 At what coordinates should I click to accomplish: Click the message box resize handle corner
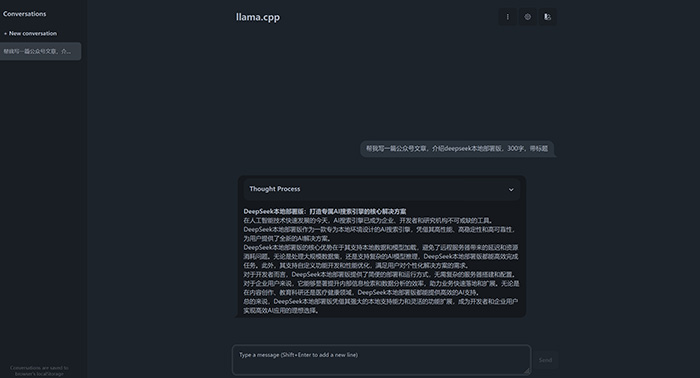[x=527, y=371]
